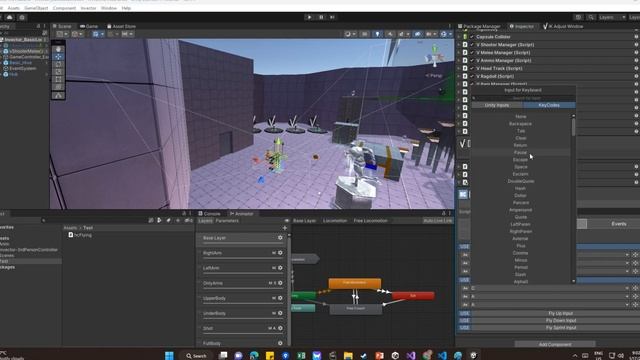Choose Backspace in the KeyCodes list
The image size is (640, 360).
click(x=520, y=124)
